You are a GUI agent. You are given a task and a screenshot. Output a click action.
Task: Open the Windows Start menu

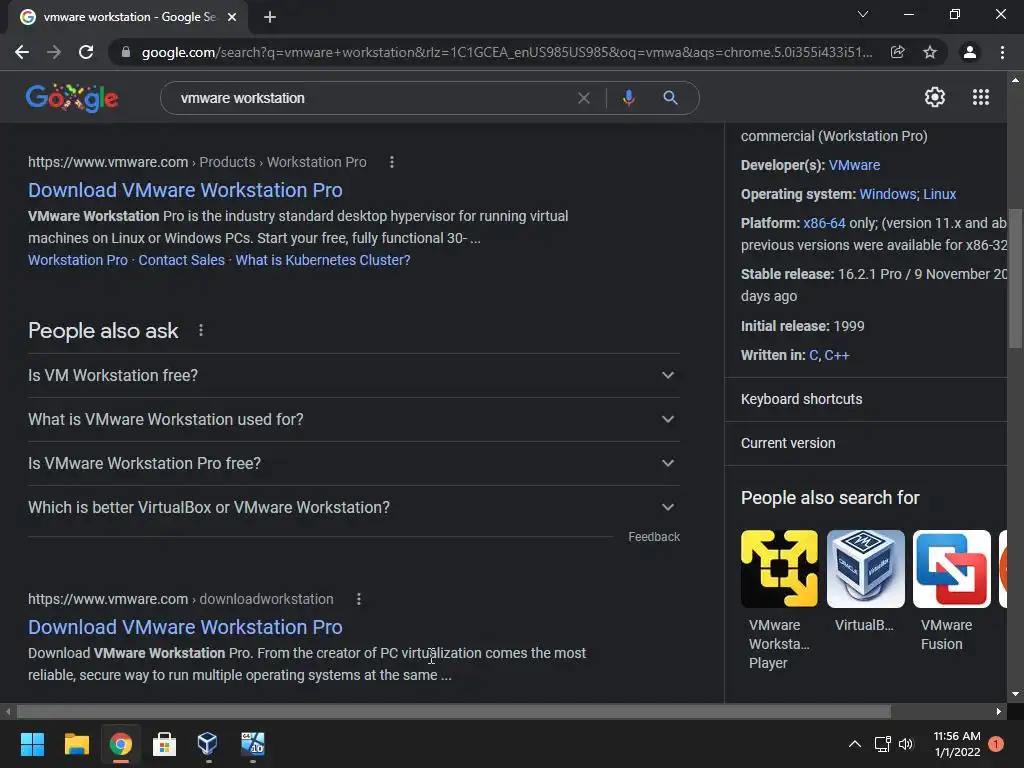click(32, 744)
